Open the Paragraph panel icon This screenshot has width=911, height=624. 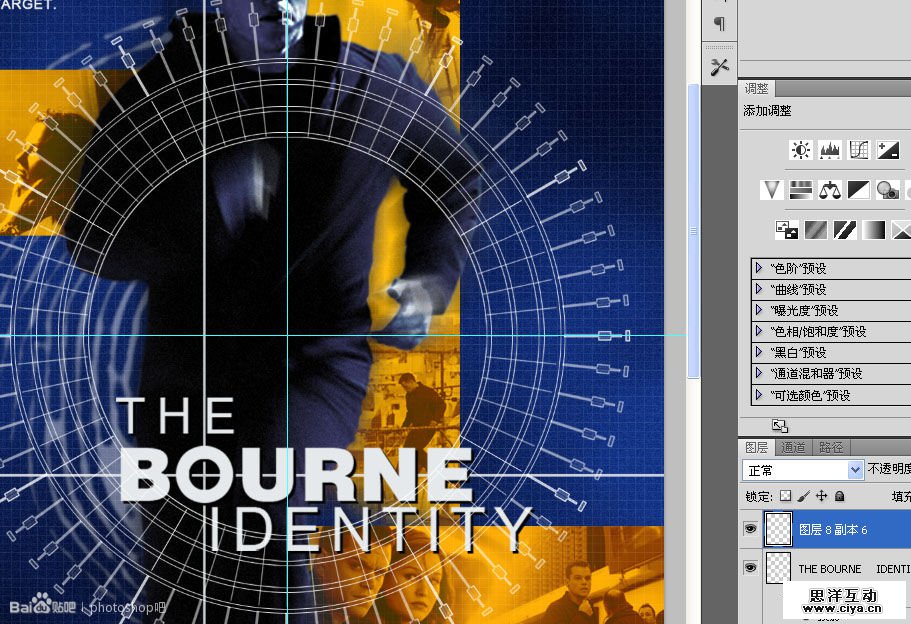coord(719,24)
